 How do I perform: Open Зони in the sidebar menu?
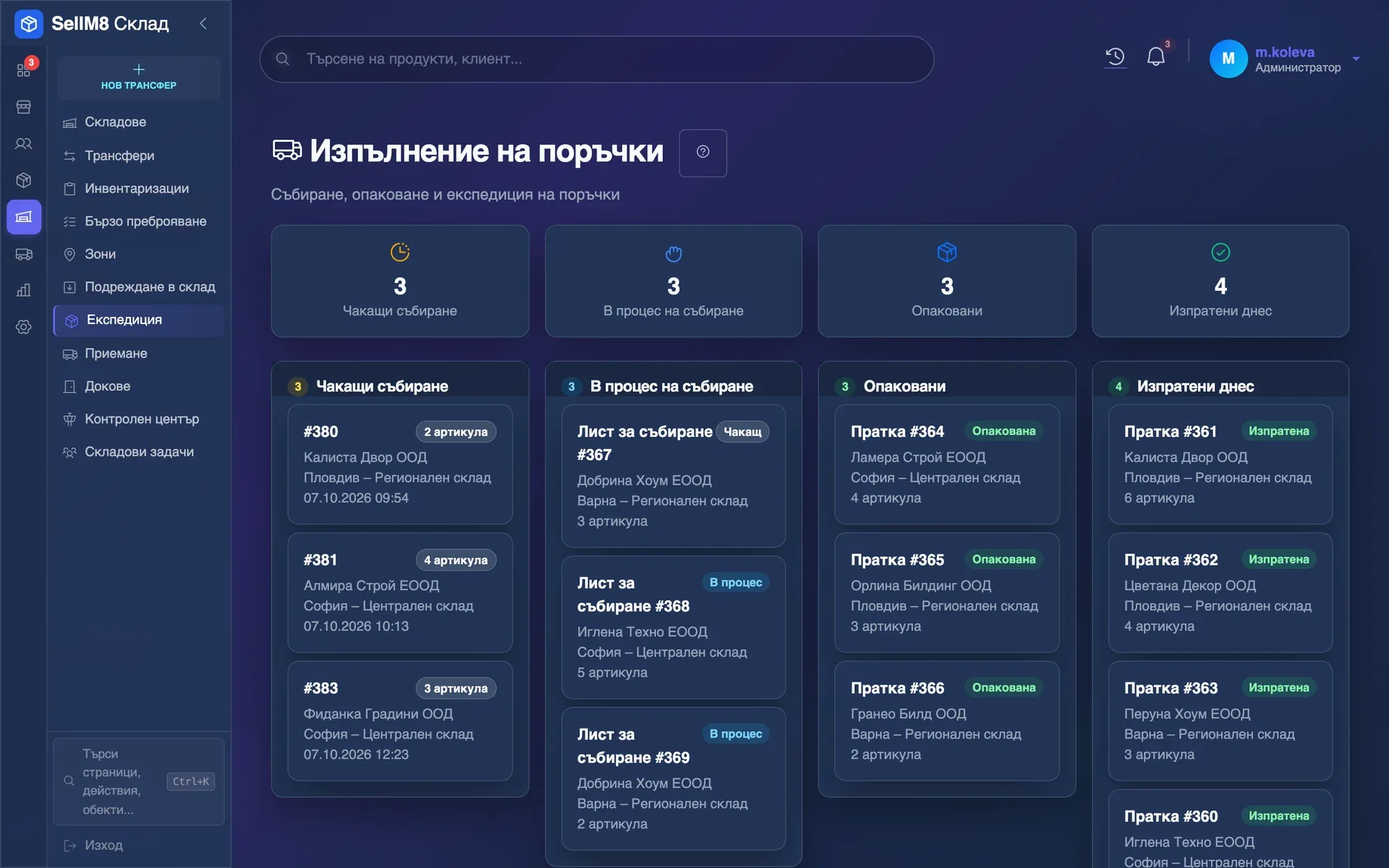(139, 254)
